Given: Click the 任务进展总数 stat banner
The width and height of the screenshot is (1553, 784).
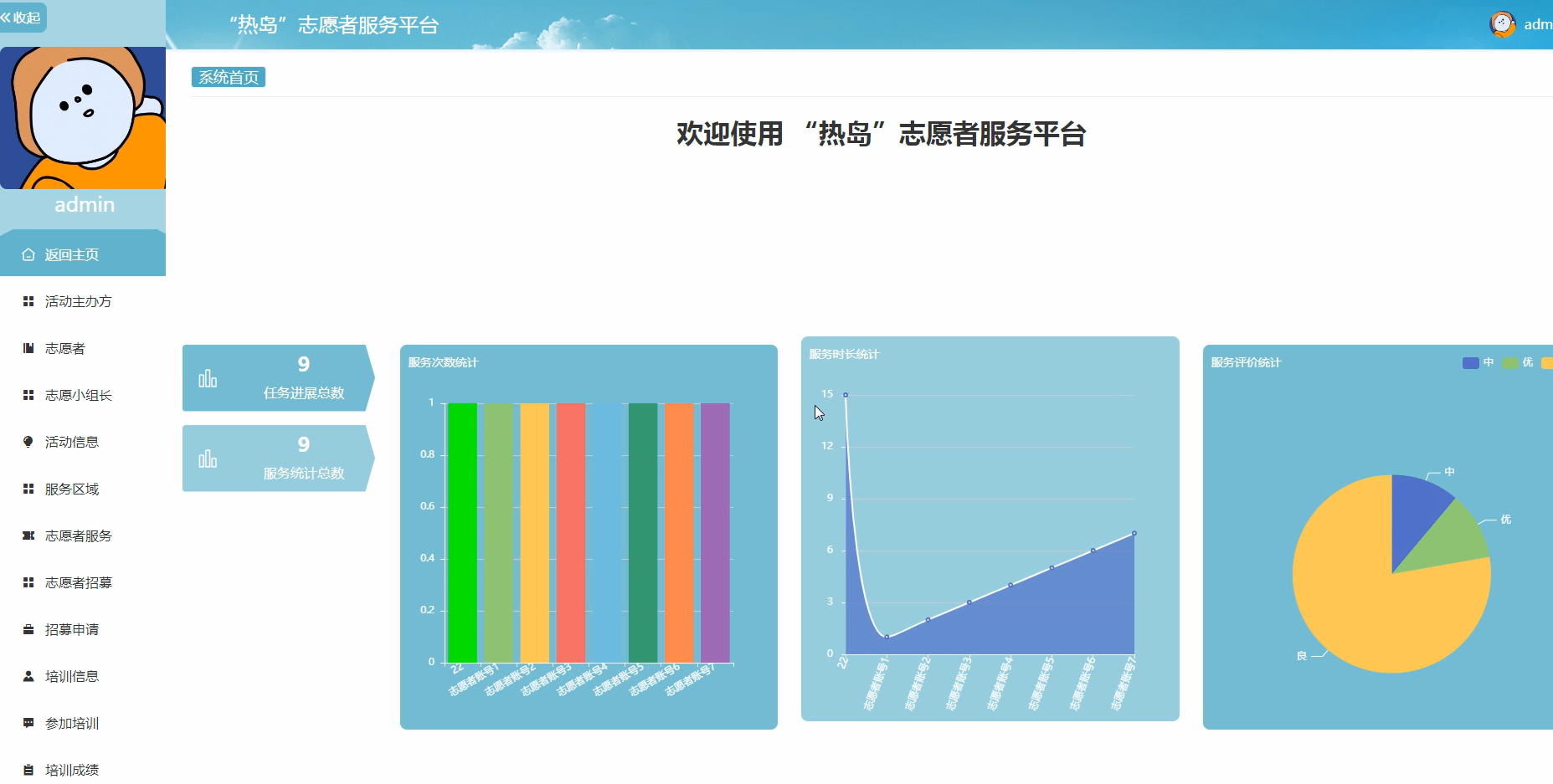Looking at the screenshot, I should [x=276, y=378].
